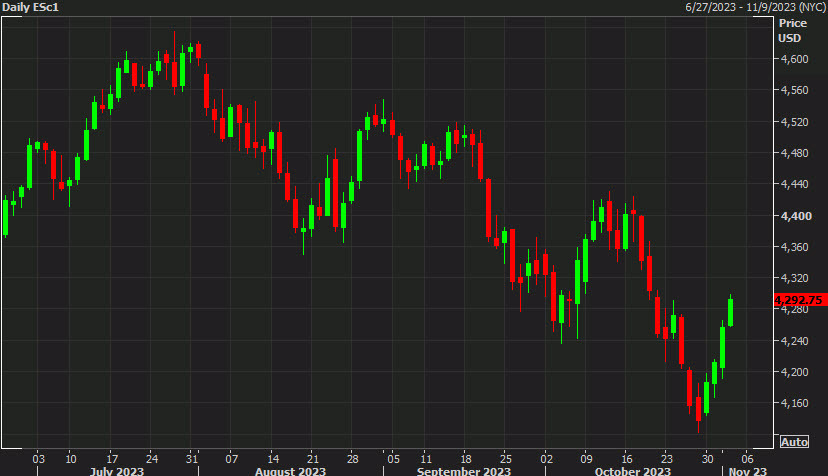This screenshot has width=828, height=476.
Task: Click the 05 date tick in September
Action: (x=393, y=459)
